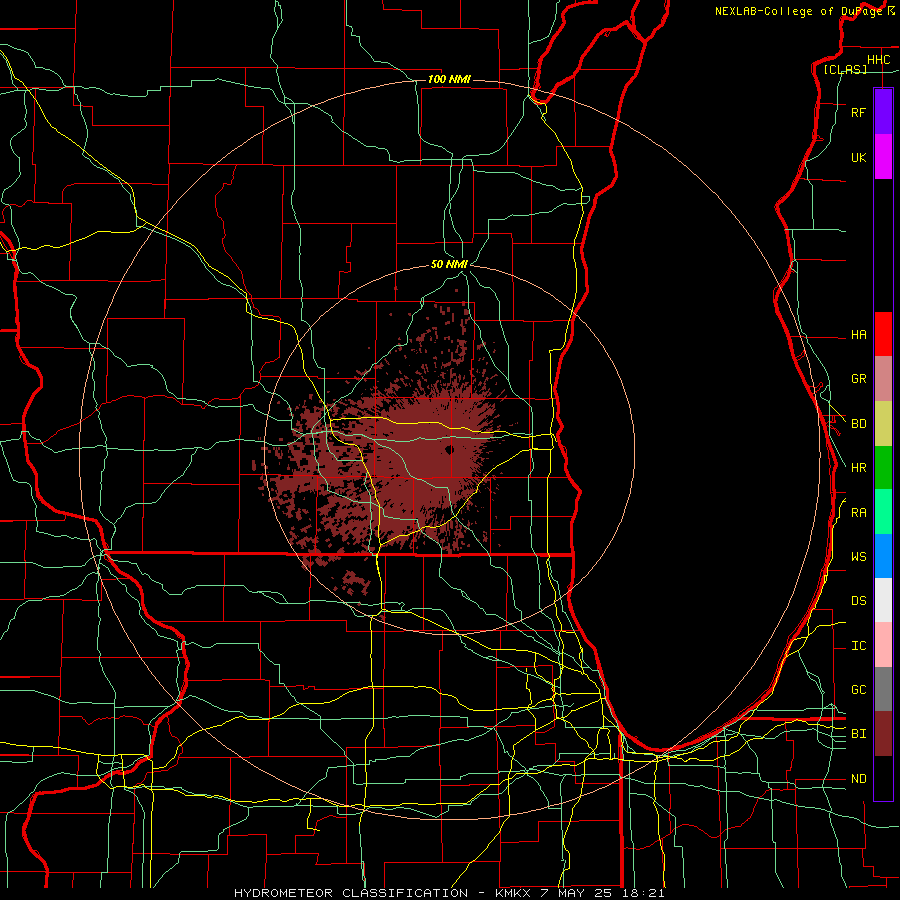900x900 pixels.
Task: Click the blue WS legend swatch
Action: tap(883, 556)
